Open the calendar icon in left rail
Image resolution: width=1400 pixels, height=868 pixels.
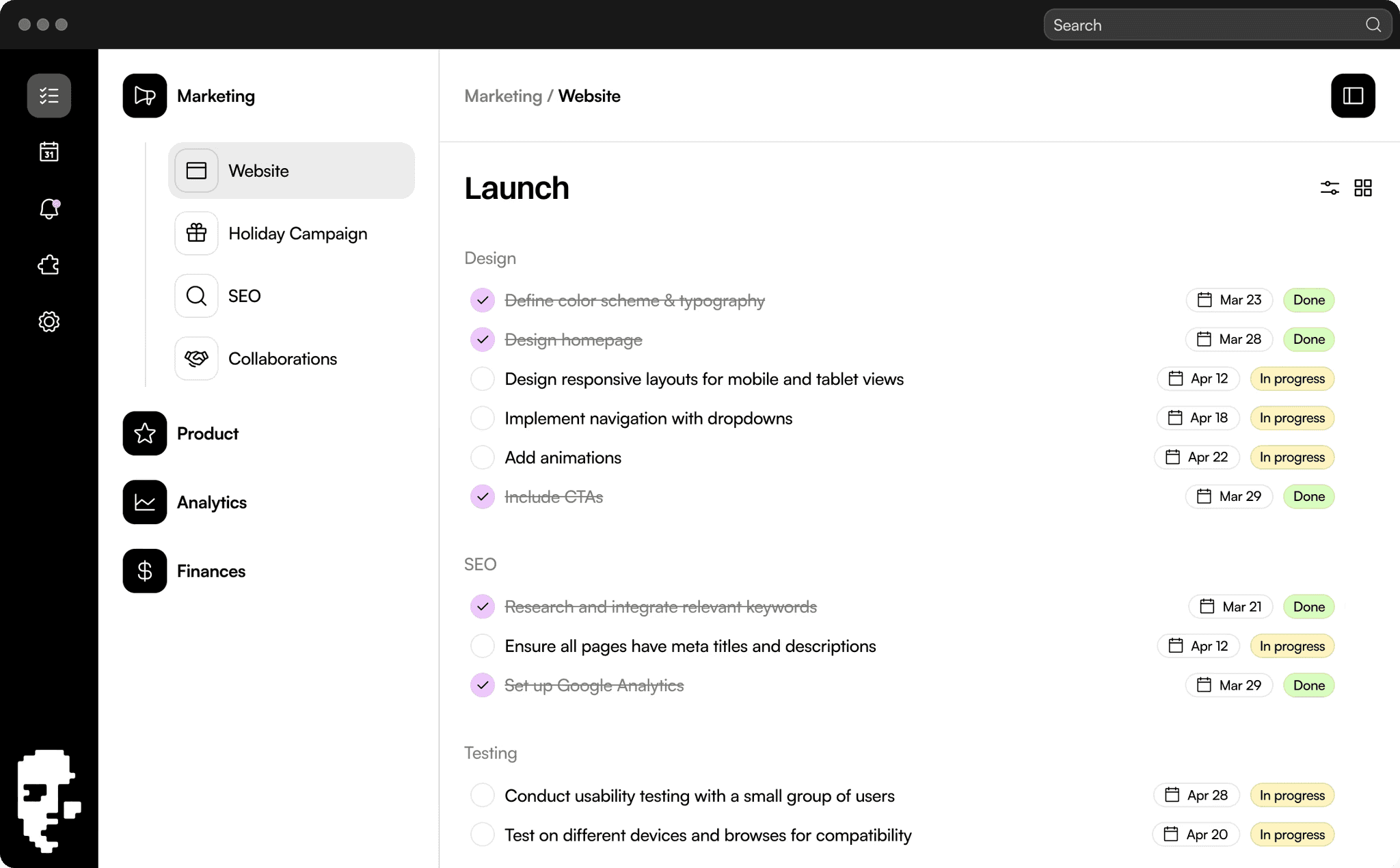click(49, 152)
